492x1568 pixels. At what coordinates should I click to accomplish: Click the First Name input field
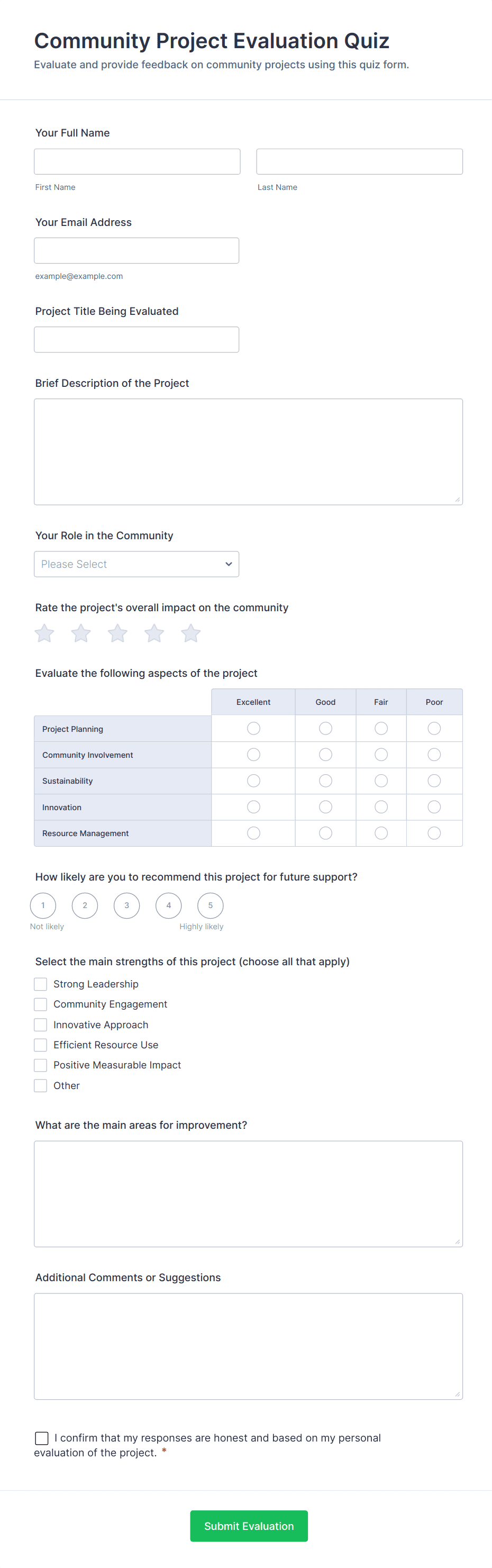click(x=137, y=162)
